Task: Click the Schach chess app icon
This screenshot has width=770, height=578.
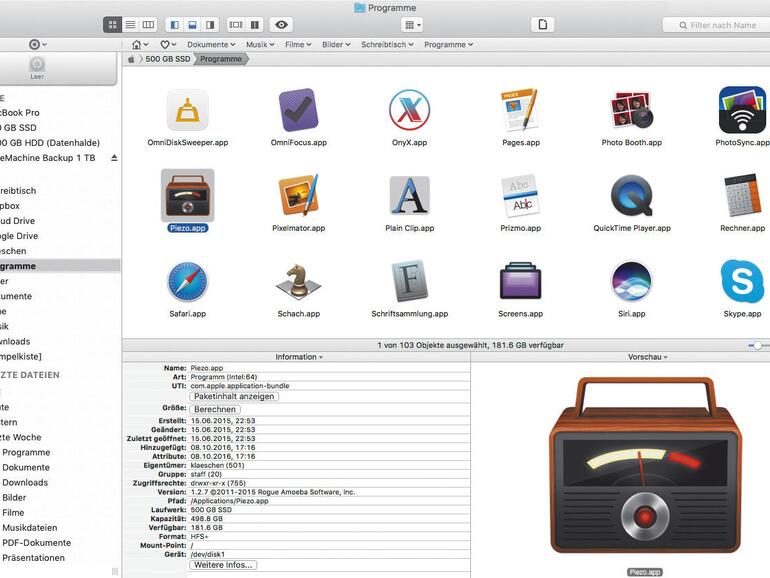Action: click(298, 281)
